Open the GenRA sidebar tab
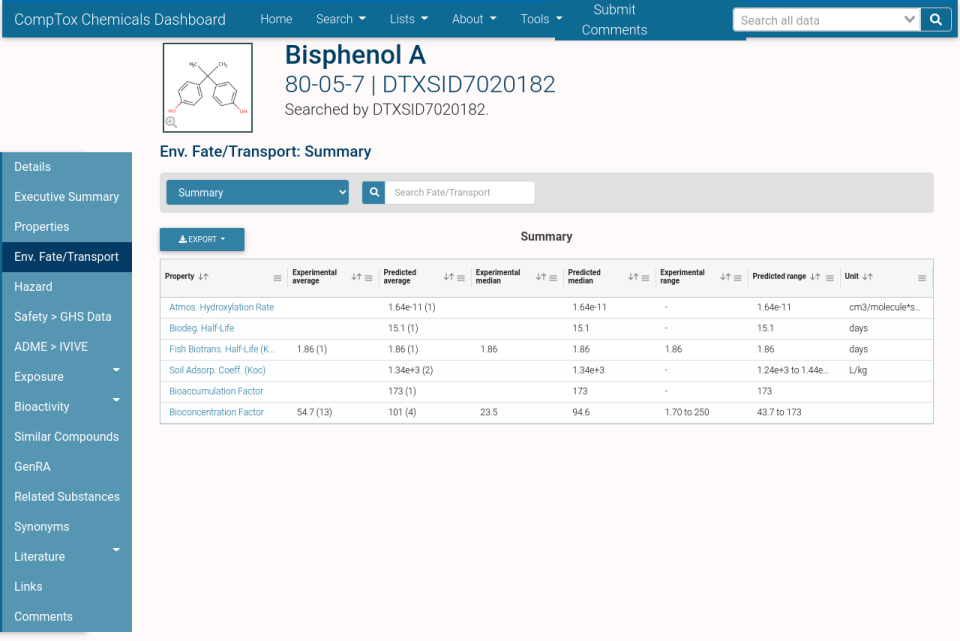This screenshot has height=641, width=960. (x=66, y=467)
